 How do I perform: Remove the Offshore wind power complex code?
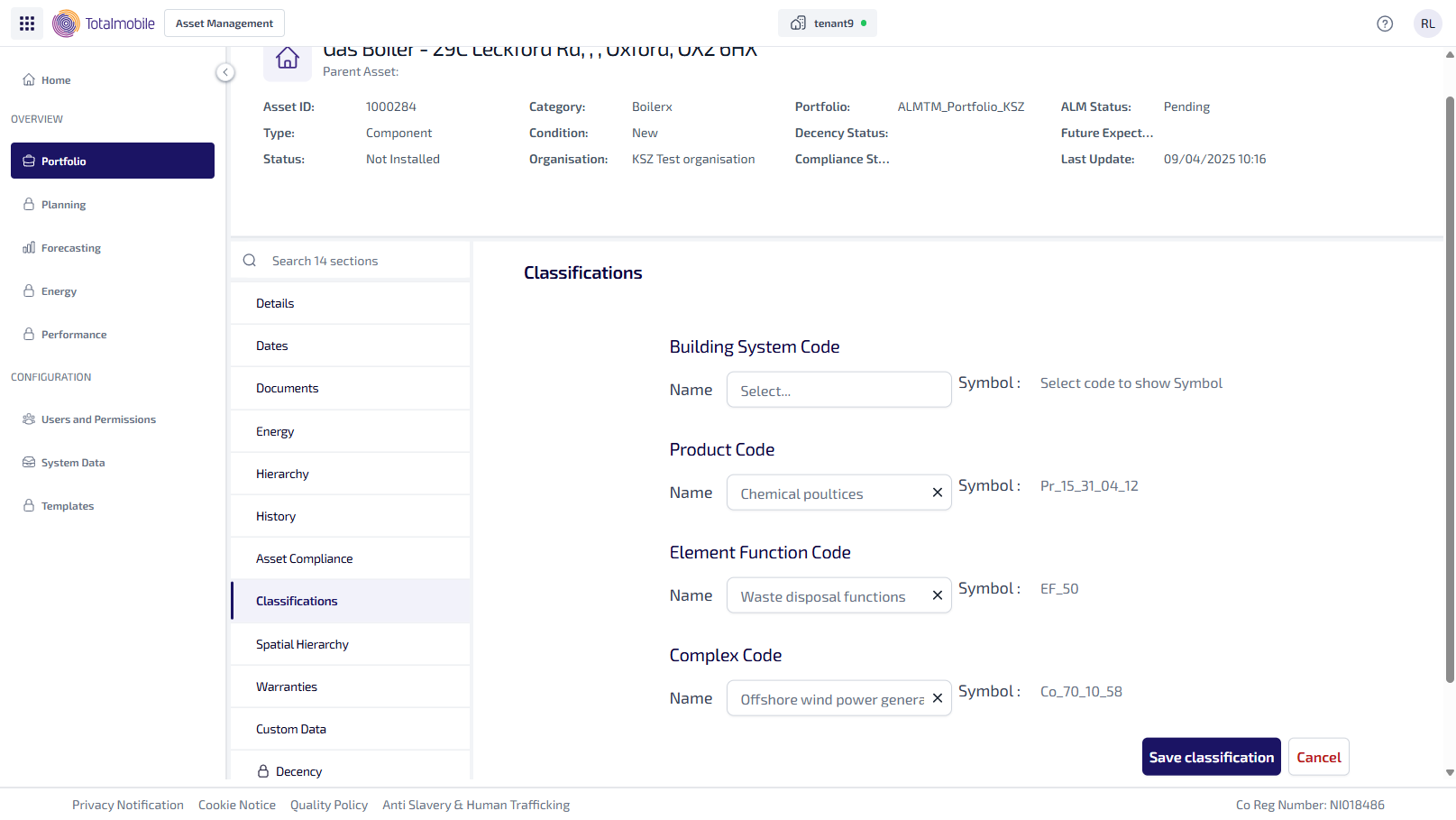pyautogui.click(x=937, y=698)
